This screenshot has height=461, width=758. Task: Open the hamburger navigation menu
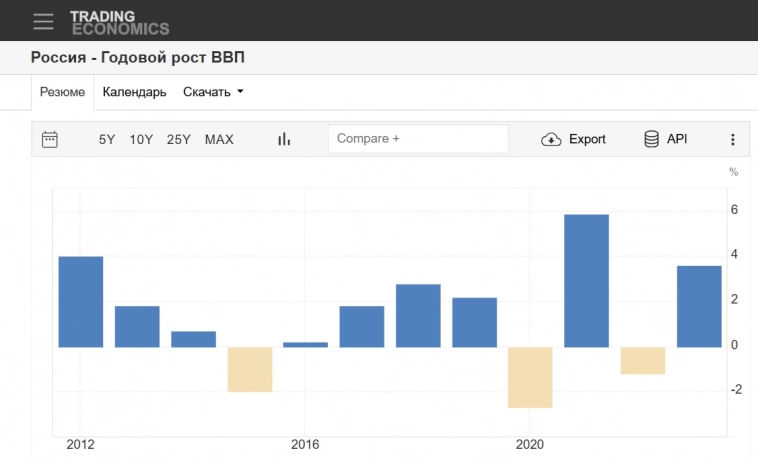(x=43, y=21)
